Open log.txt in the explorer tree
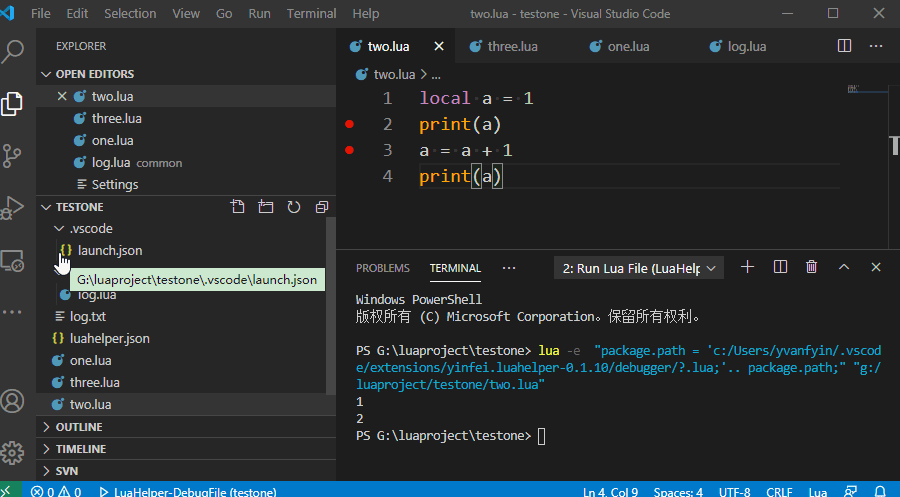 pyautogui.click(x=88, y=316)
